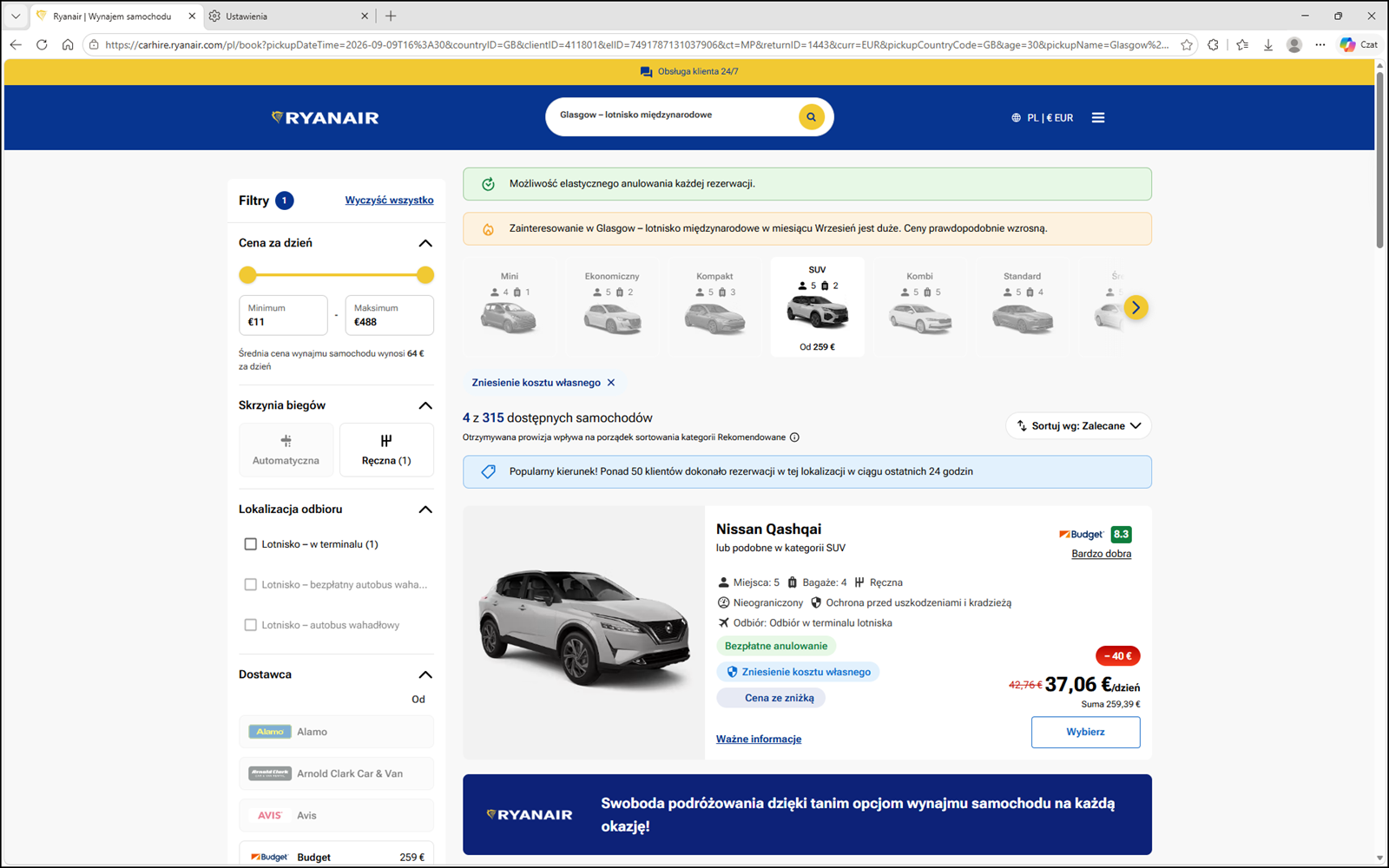Open favorites list icon

pos(1242,44)
